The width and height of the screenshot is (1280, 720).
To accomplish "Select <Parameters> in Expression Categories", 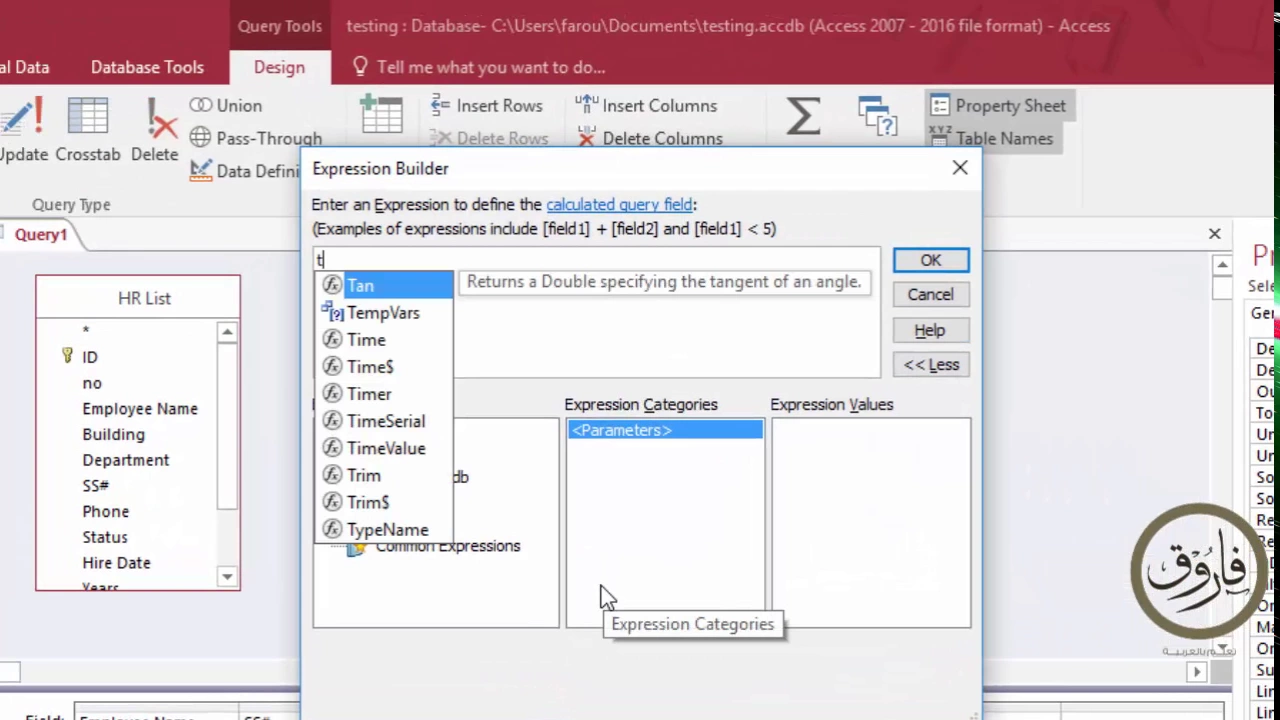I will (665, 430).
